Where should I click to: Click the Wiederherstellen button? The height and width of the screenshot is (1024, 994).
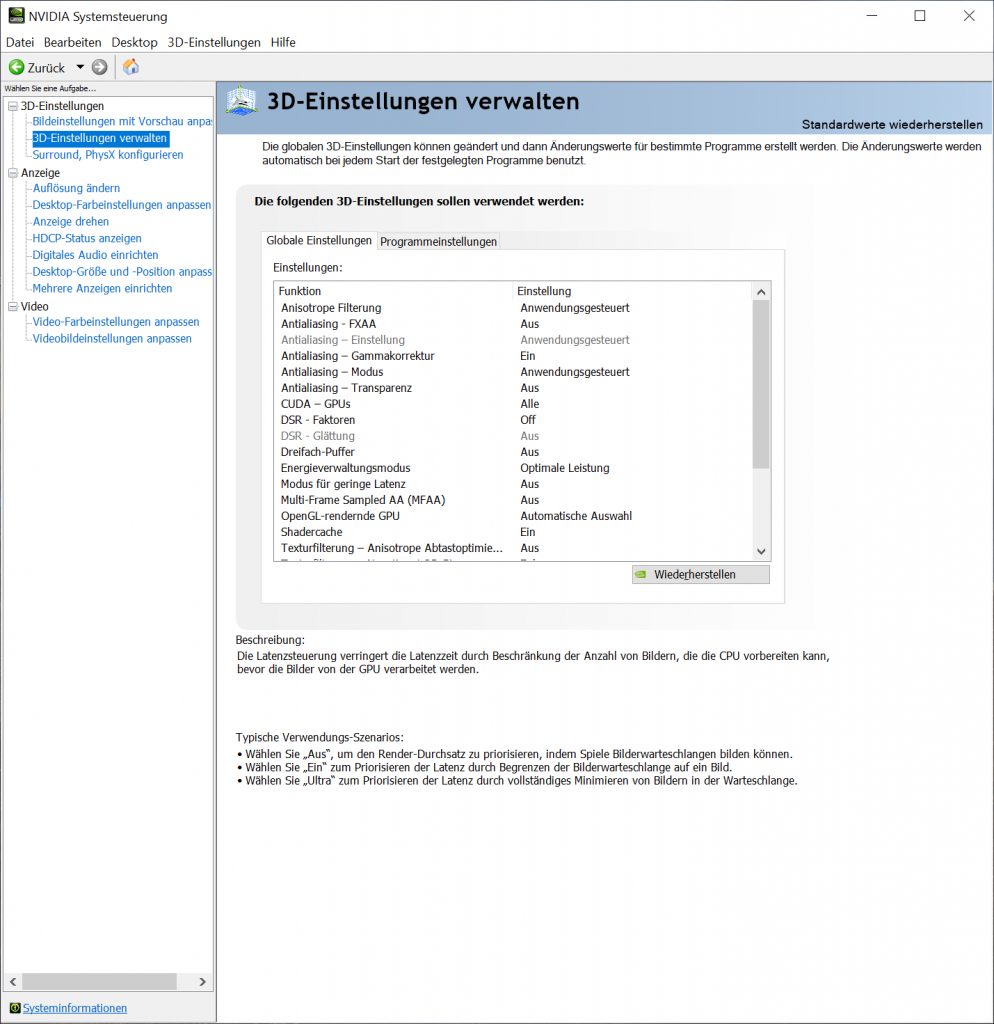coord(701,575)
